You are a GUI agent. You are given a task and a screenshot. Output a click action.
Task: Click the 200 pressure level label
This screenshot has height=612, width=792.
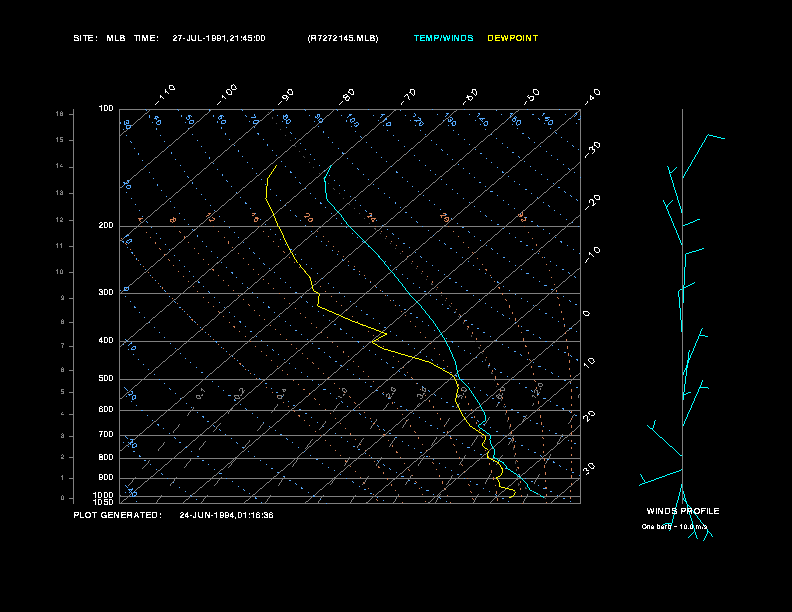pos(106,226)
